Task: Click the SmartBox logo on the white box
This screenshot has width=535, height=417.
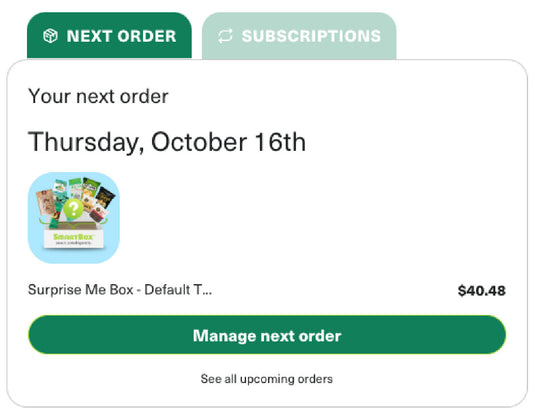Action: 73,236
